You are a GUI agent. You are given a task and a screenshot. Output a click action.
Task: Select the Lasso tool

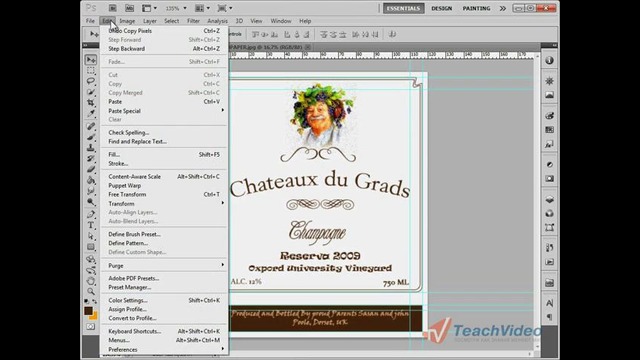point(91,81)
